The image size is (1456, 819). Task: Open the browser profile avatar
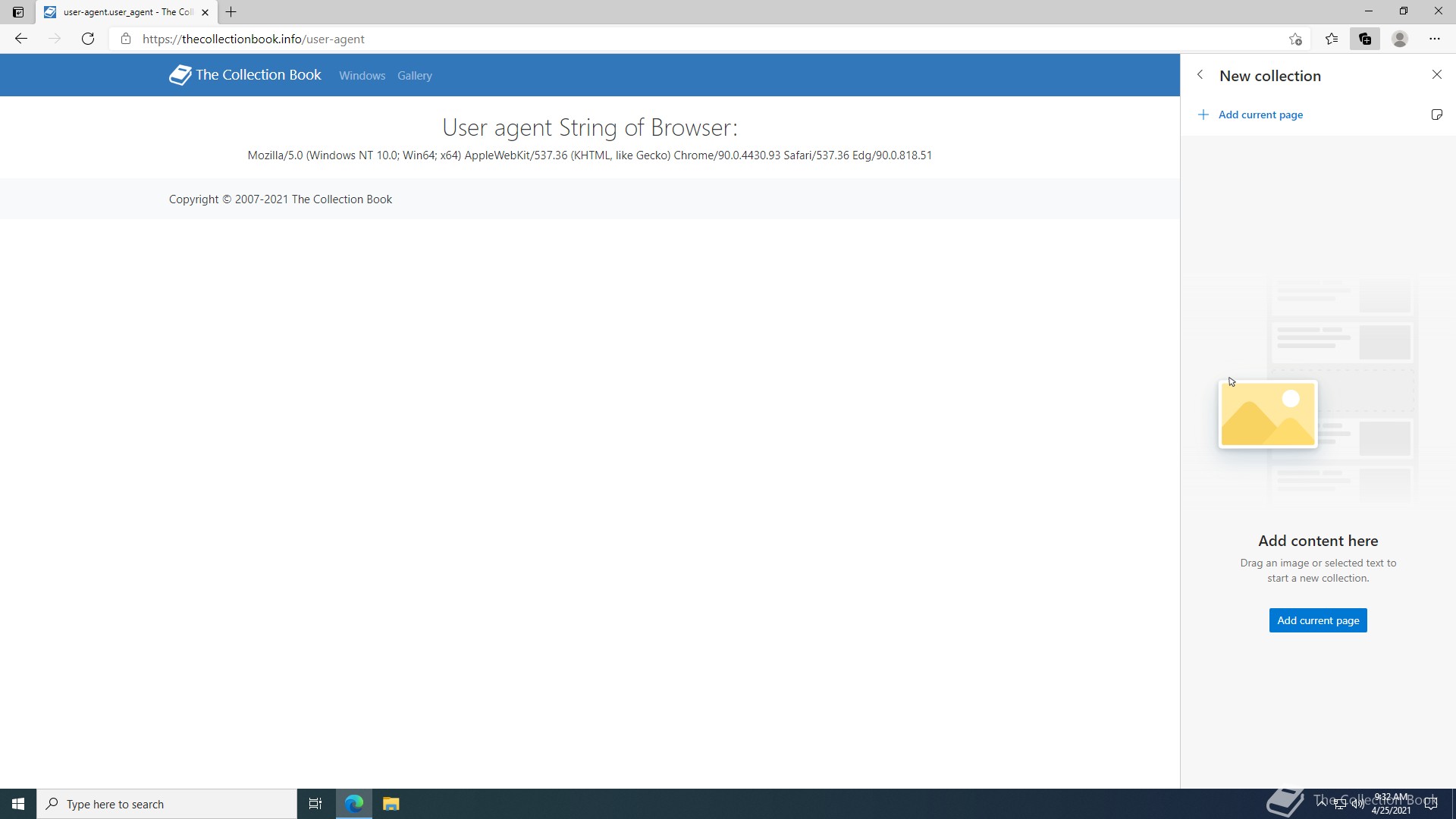click(1400, 39)
